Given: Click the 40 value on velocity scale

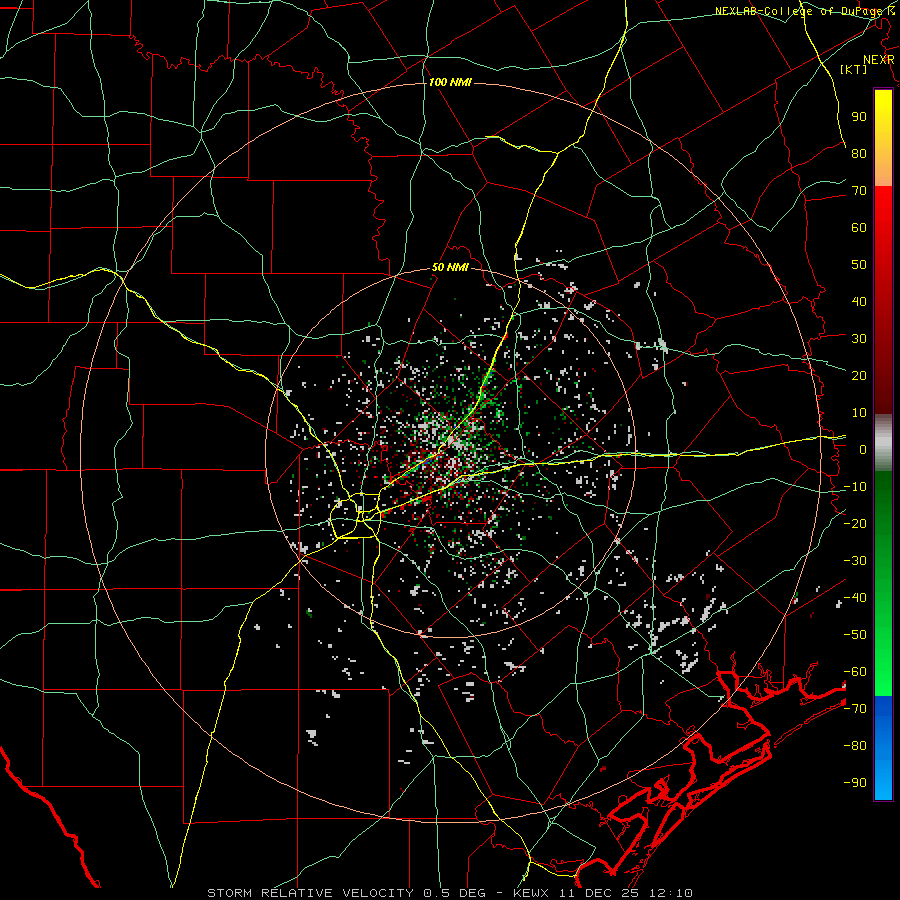Looking at the screenshot, I should (859, 302).
